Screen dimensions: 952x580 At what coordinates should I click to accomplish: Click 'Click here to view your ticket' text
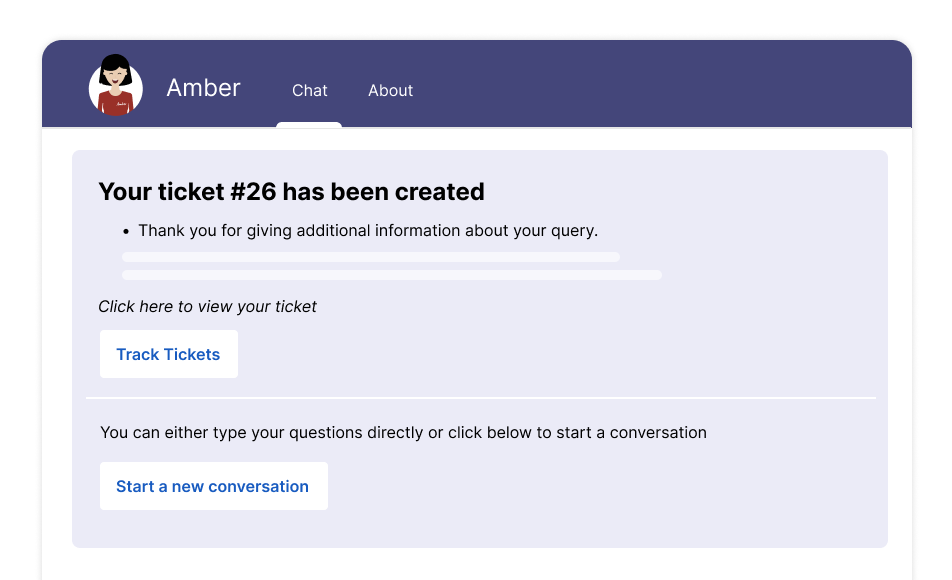[x=207, y=306]
